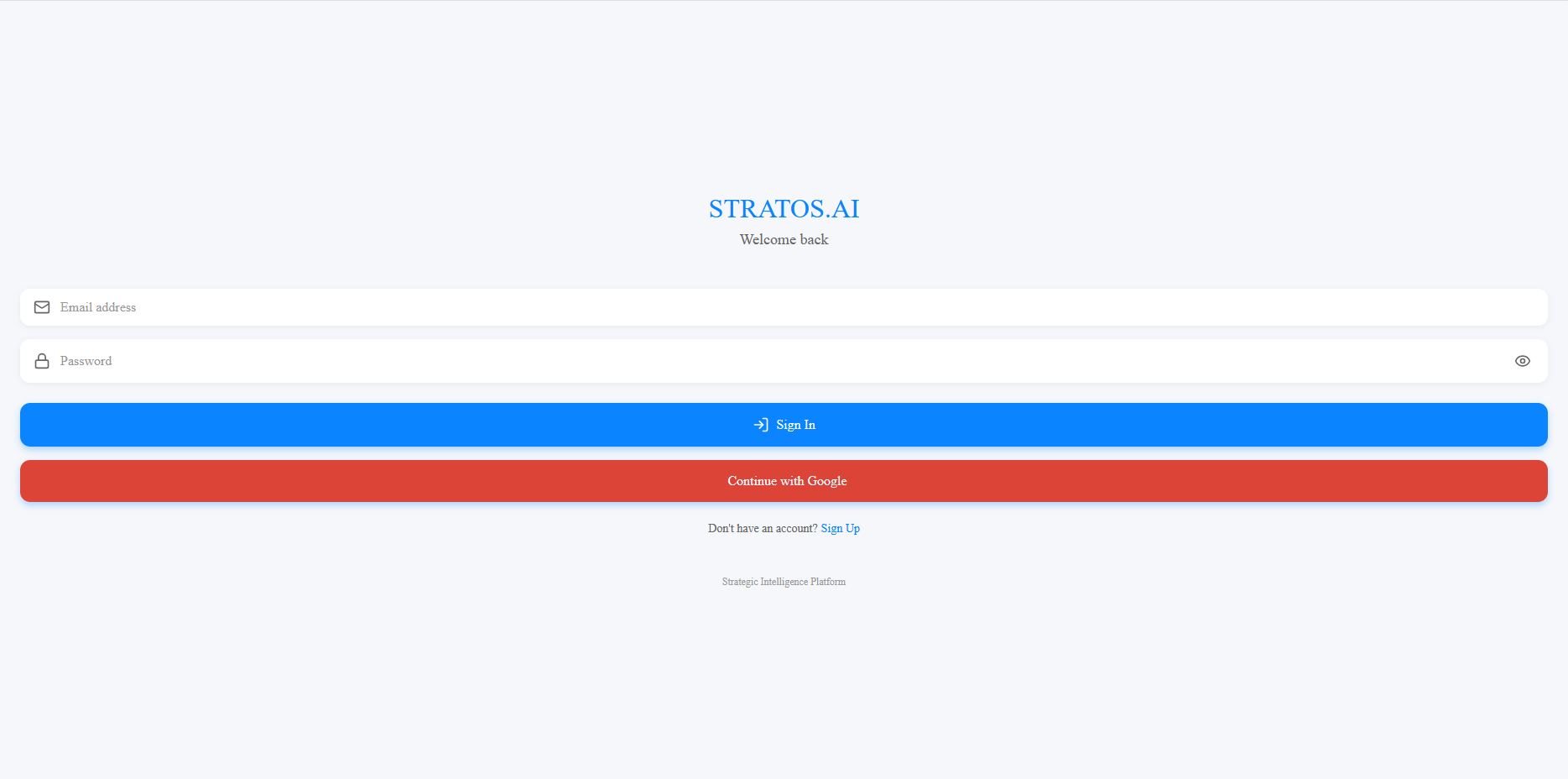Image resolution: width=1568 pixels, height=779 pixels.
Task: Click the STRATOS.AI heading
Action: [x=784, y=208]
